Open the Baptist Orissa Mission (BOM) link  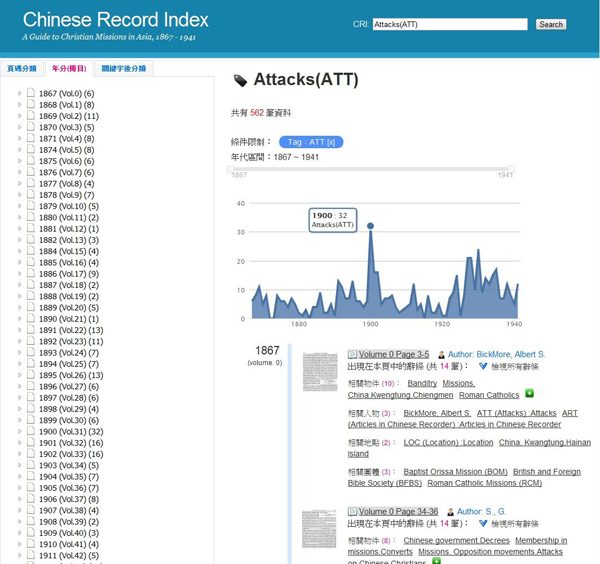click(454, 472)
